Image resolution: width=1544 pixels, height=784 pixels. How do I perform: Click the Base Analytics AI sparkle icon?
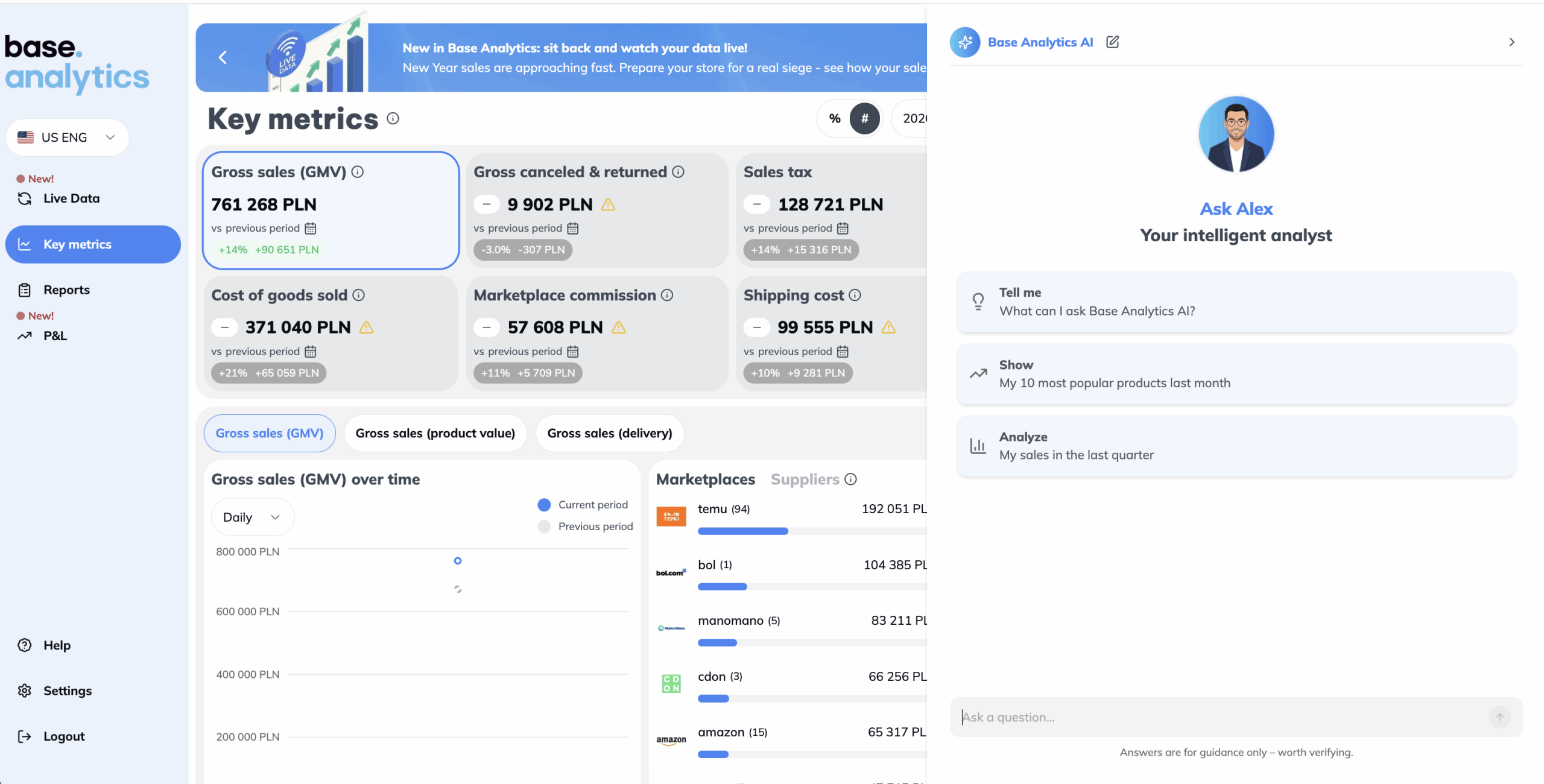965,42
